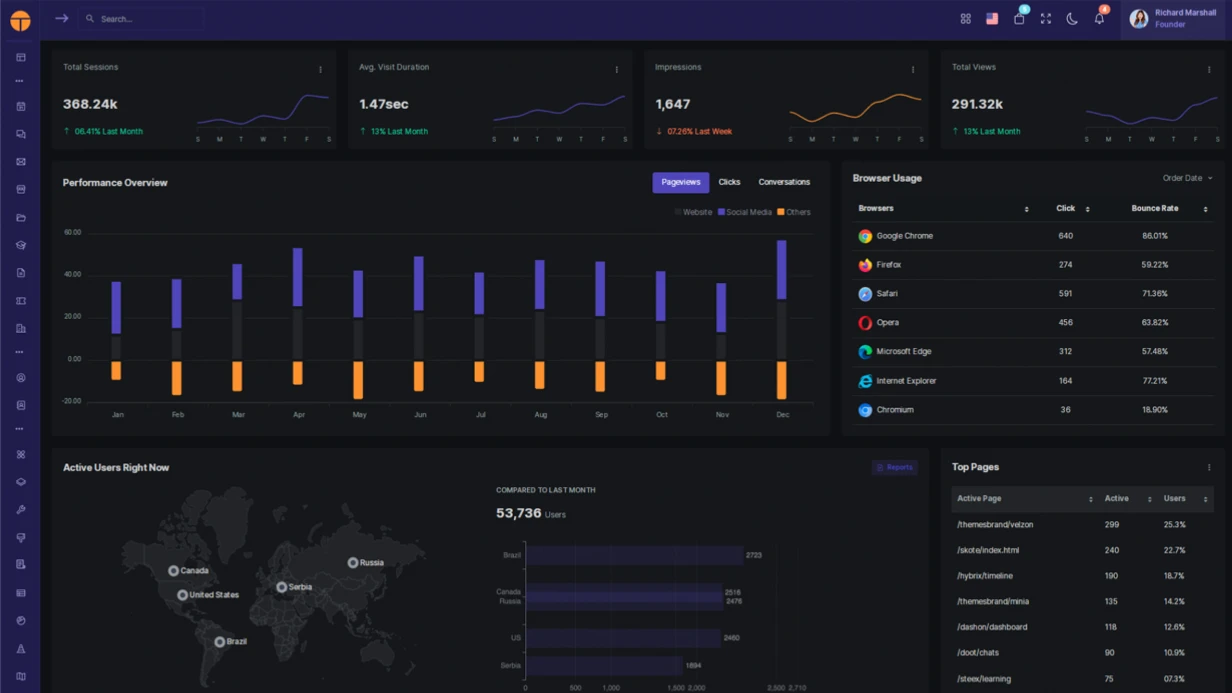Open the mail icon in the sidebar

pos(20,161)
